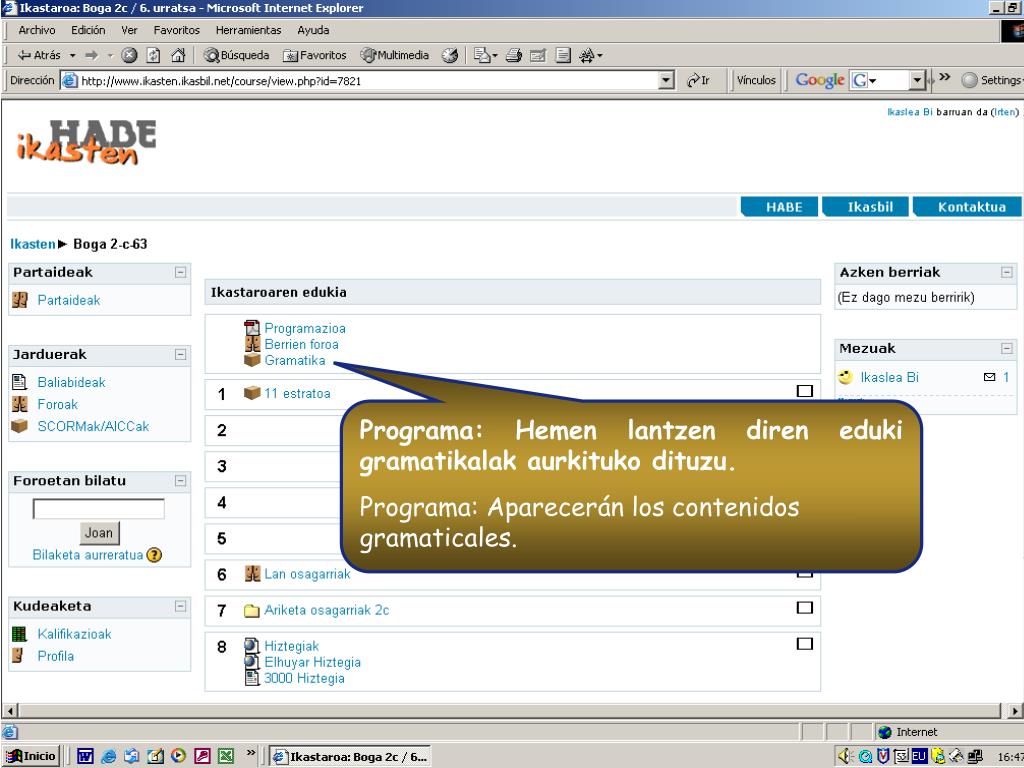This screenshot has width=1024, height=768.
Task: Collapse the Partaideak block
Action: [180, 272]
